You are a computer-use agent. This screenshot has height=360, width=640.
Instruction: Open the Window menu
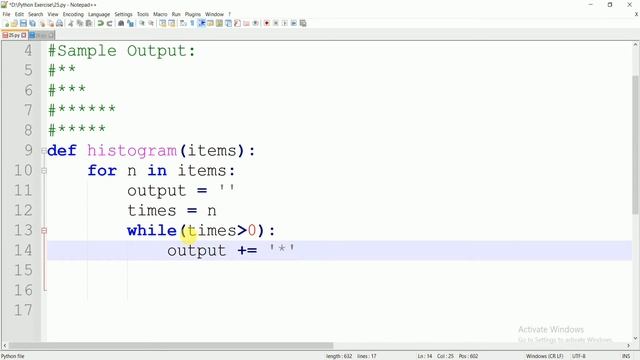(x=214, y=14)
